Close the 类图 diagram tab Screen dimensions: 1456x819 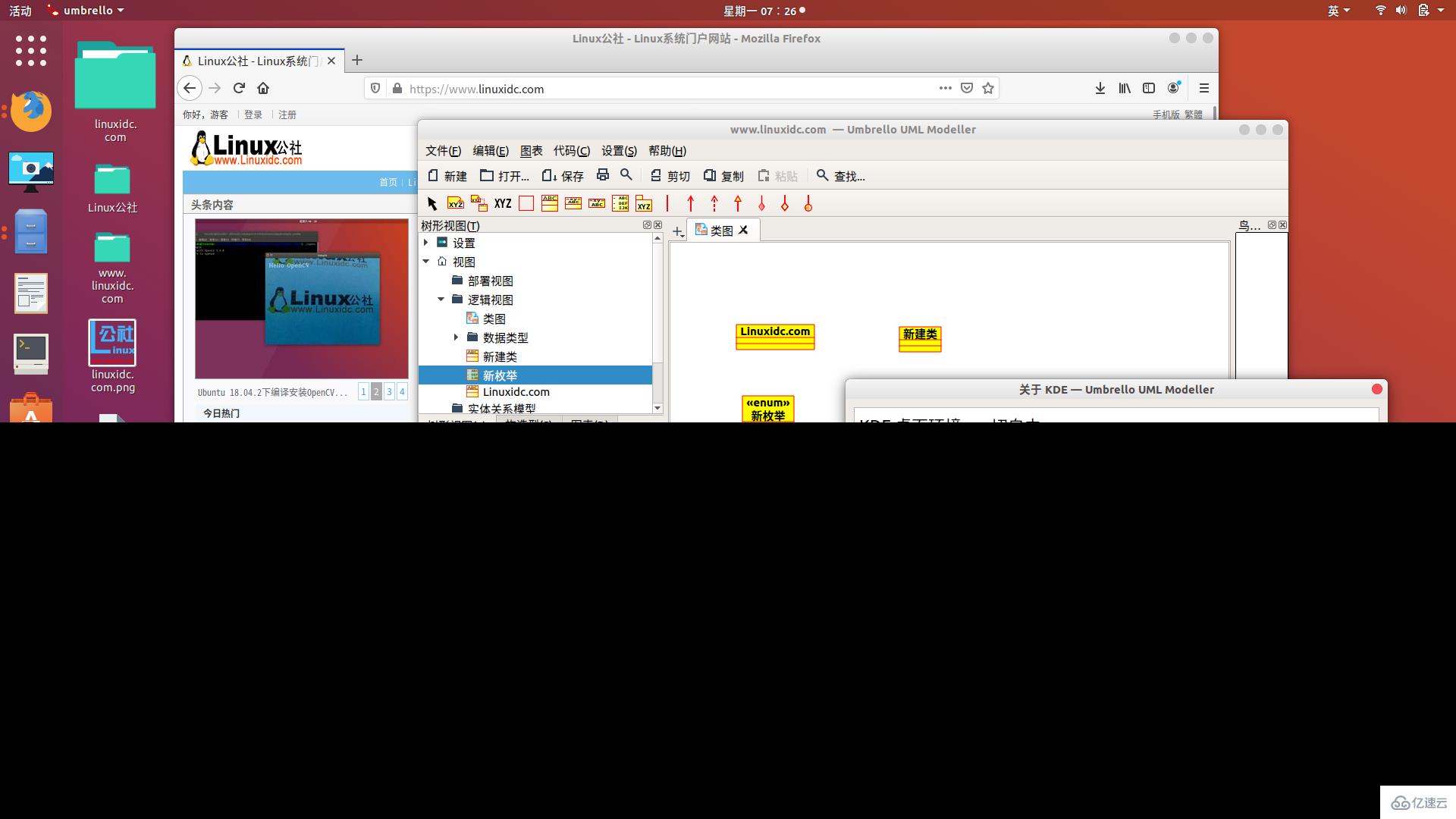(744, 230)
